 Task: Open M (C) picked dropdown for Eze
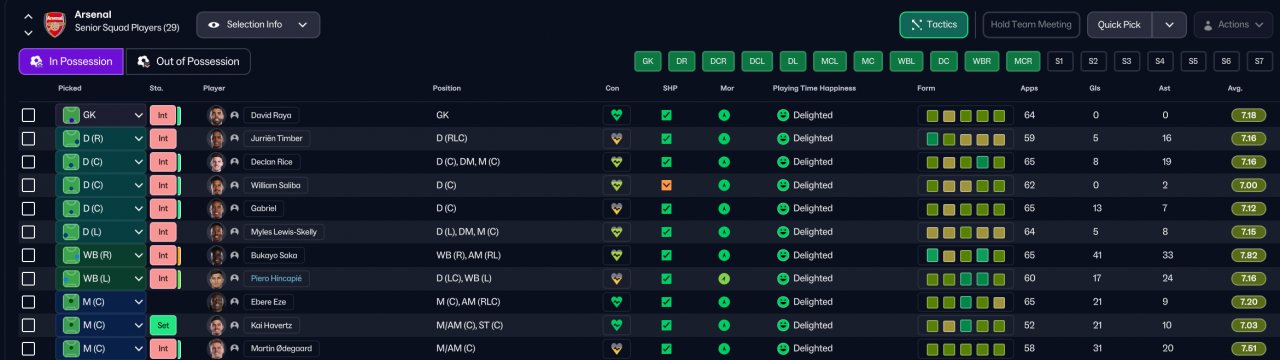[x=101, y=302]
